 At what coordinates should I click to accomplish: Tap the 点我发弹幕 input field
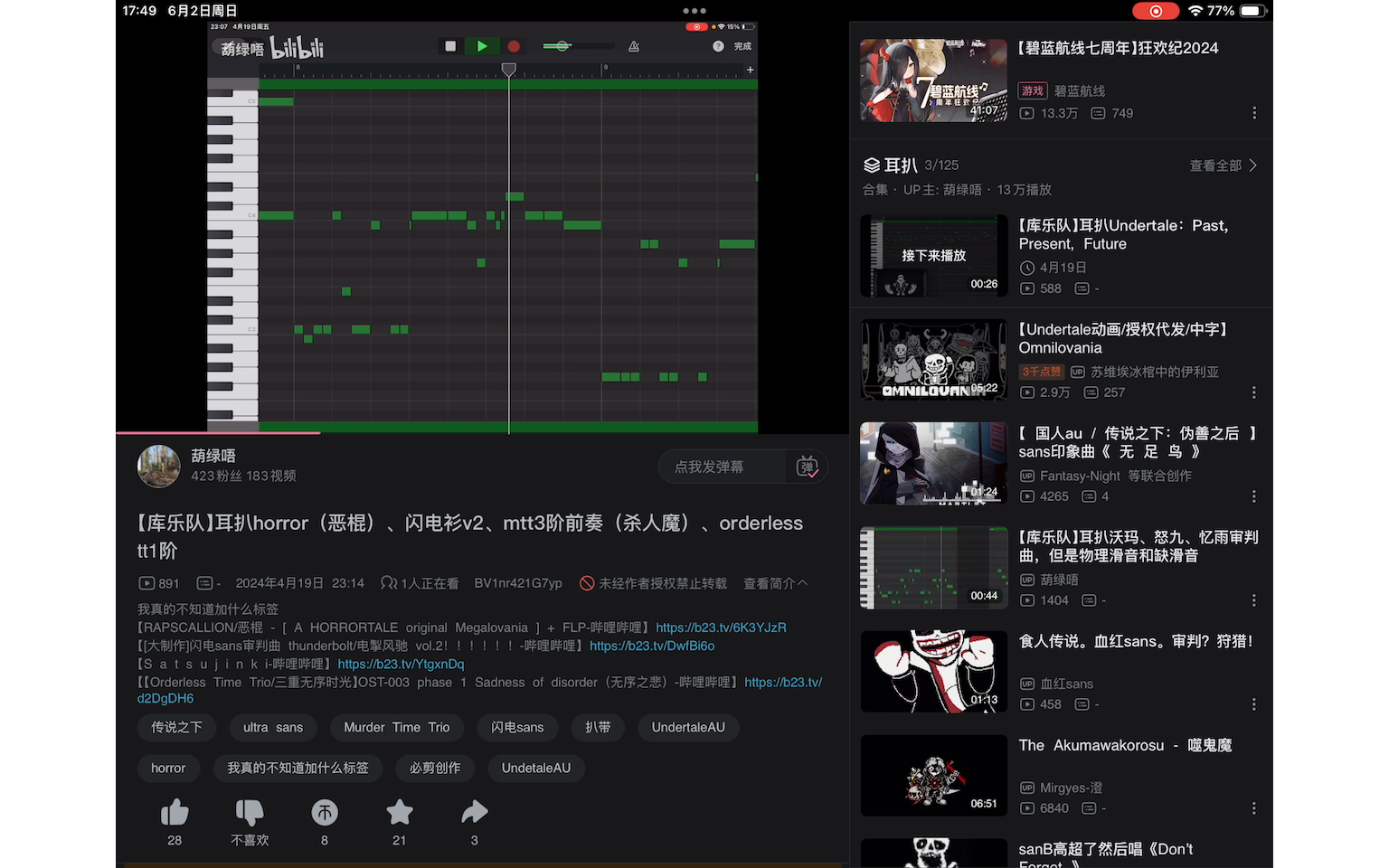[722, 467]
